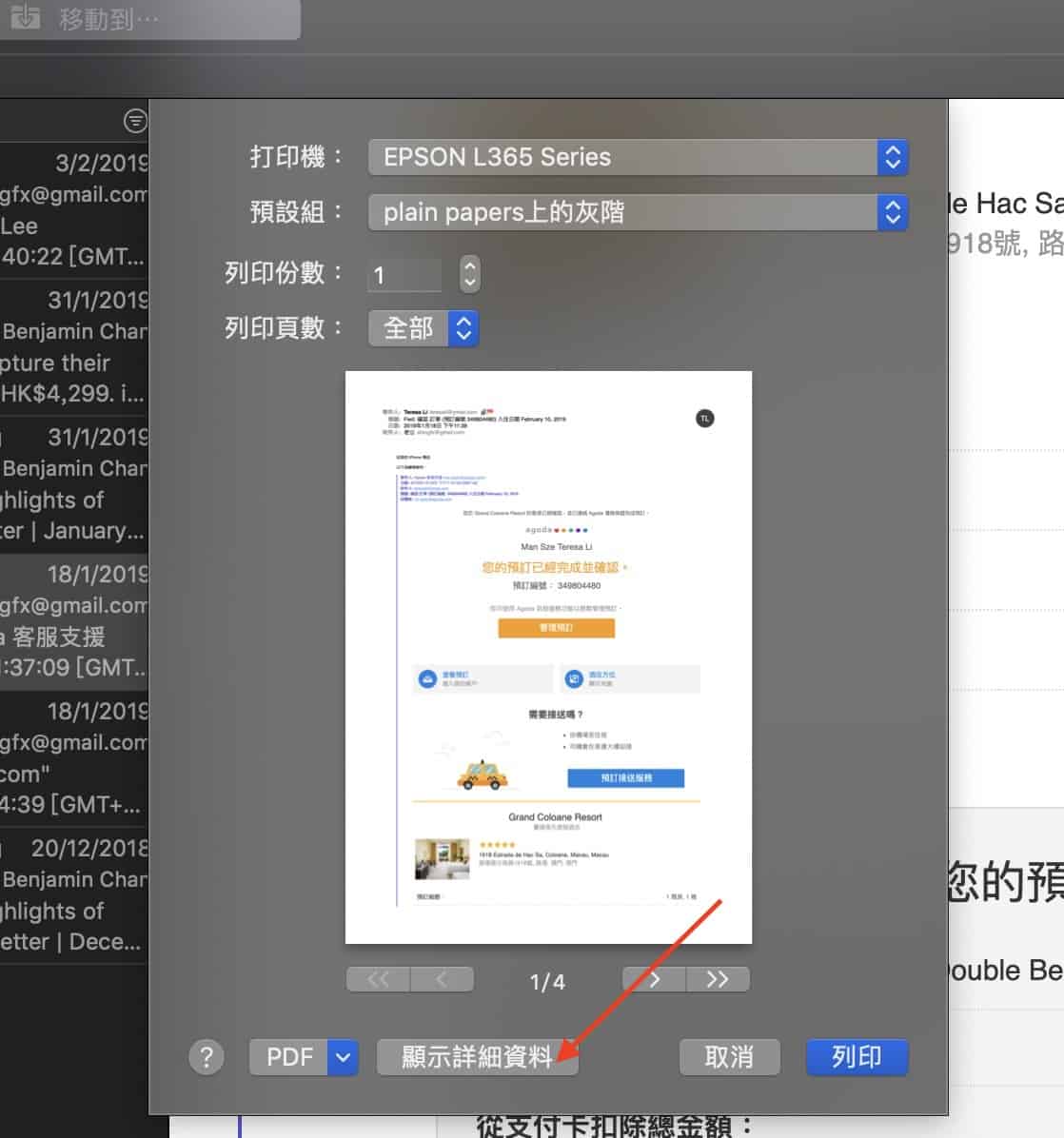The image size is (1064, 1138).
Task: Open the 預設組 plain papers preset dropdown
Action: (638, 212)
